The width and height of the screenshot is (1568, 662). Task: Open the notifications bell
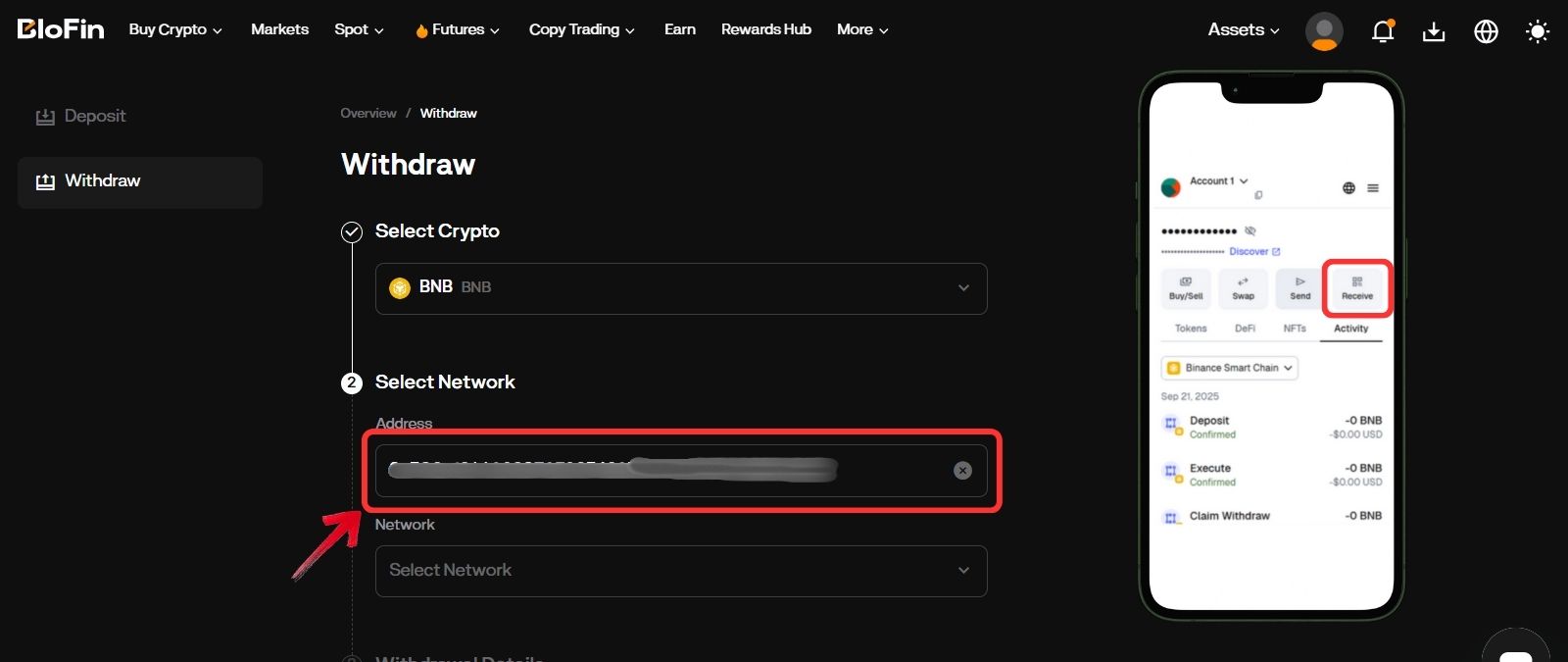tap(1383, 31)
